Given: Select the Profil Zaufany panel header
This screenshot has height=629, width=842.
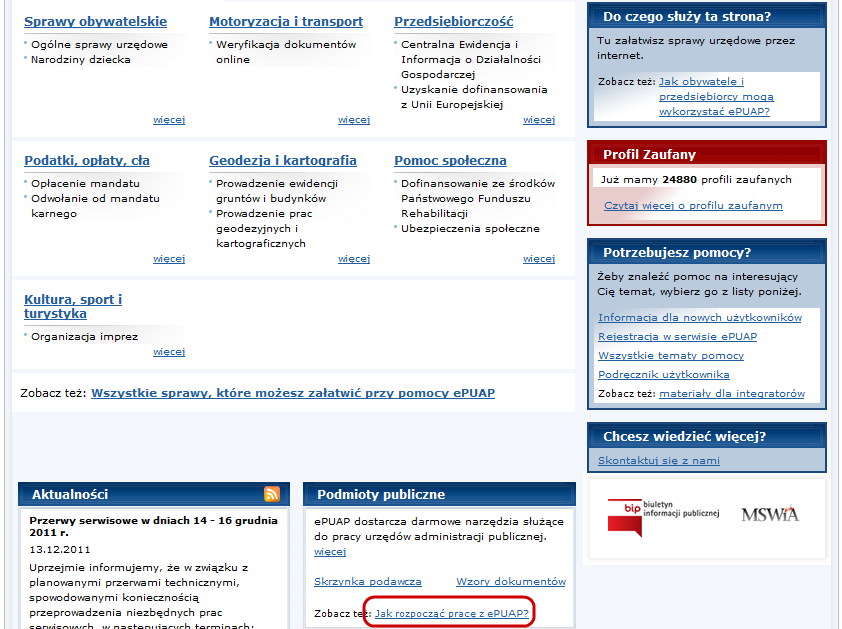Looking at the screenshot, I should (707, 154).
